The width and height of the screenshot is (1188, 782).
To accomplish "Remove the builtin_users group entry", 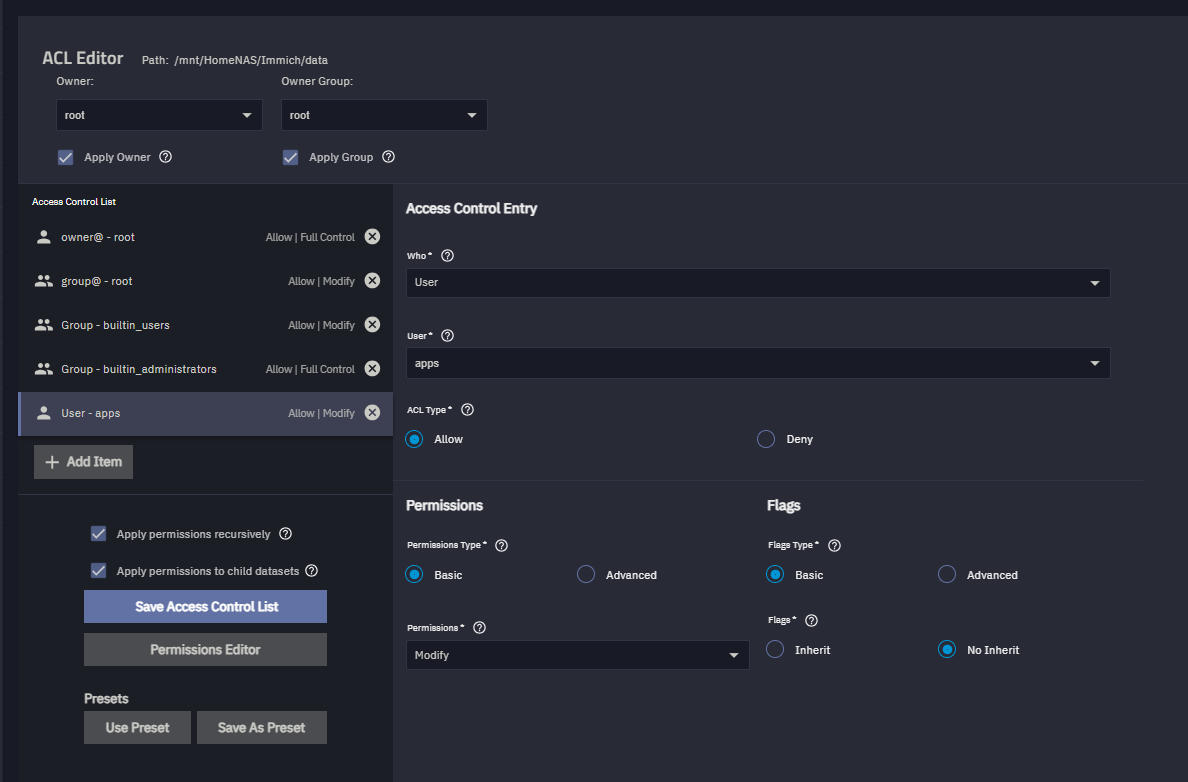I will click(372, 325).
